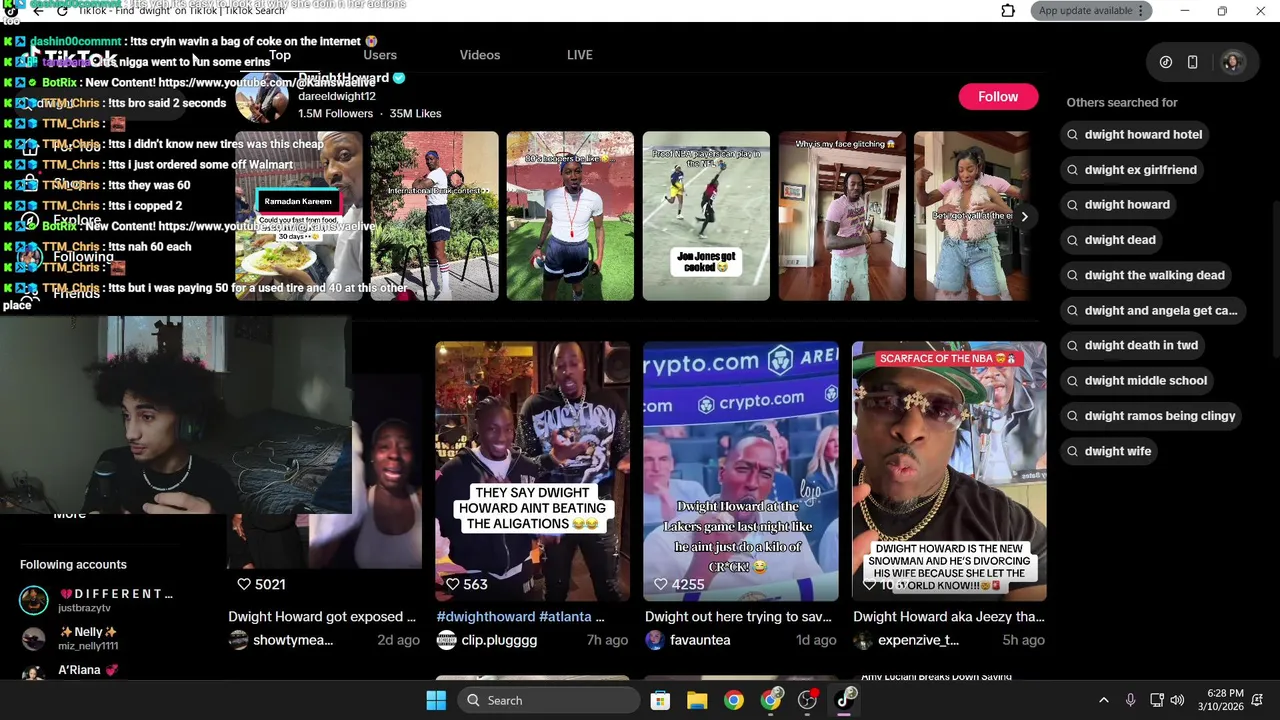Click the heart icon showing 5021 likes

tap(244, 584)
